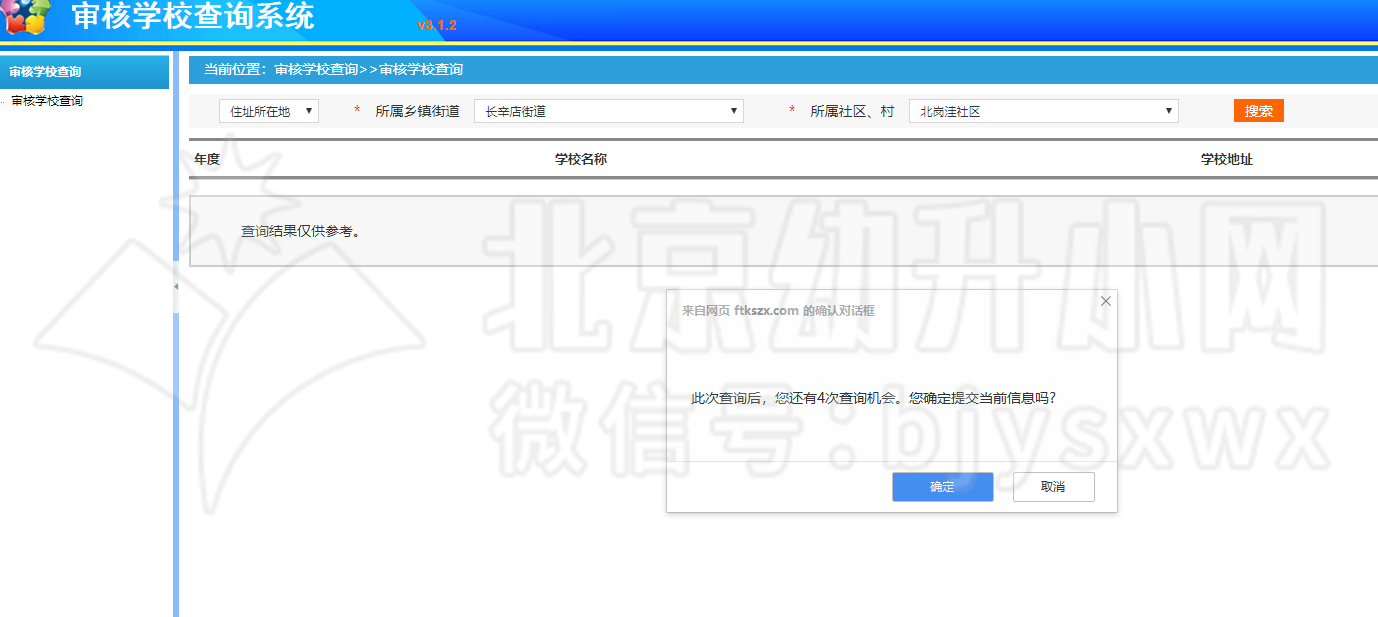Click the colorful system logo icon
Image resolution: width=1378 pixels, height=617 pixels.
coord(27,18)
